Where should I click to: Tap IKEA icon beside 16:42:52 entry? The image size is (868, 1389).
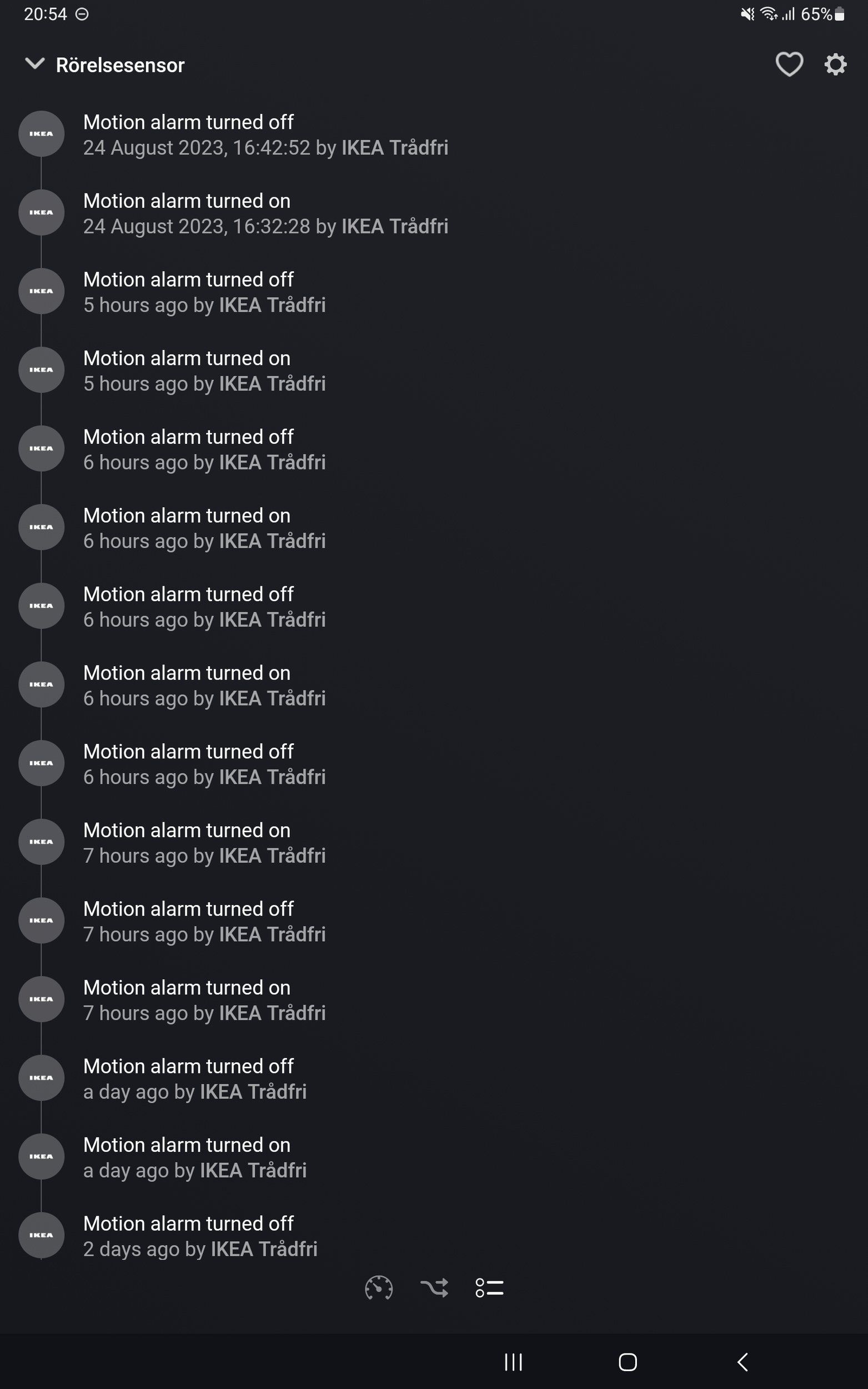tap(41, 134)
